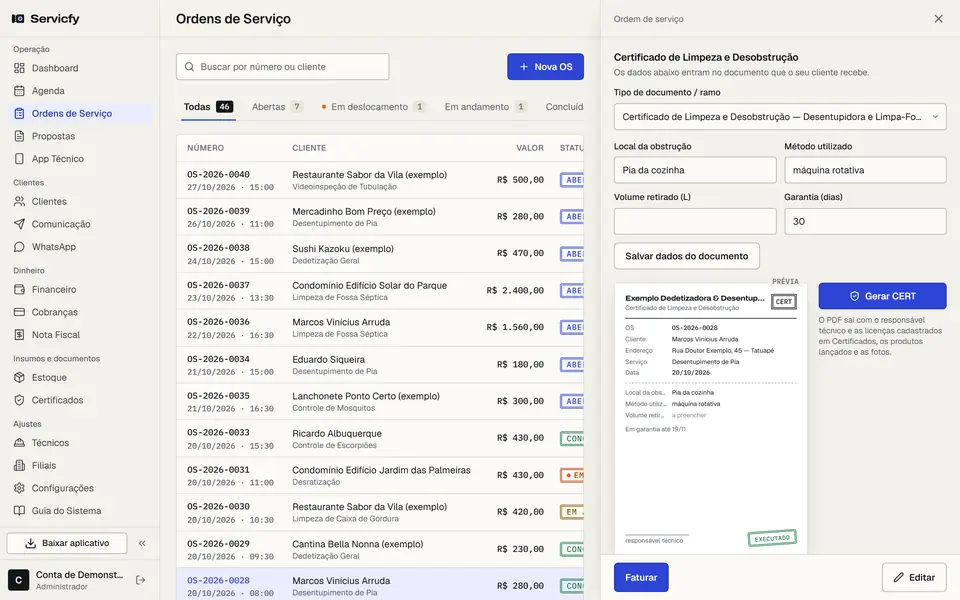Screen dimensions: 960x600
Task: Click the Nota Fiscal receipt icon
Action: 19,335
